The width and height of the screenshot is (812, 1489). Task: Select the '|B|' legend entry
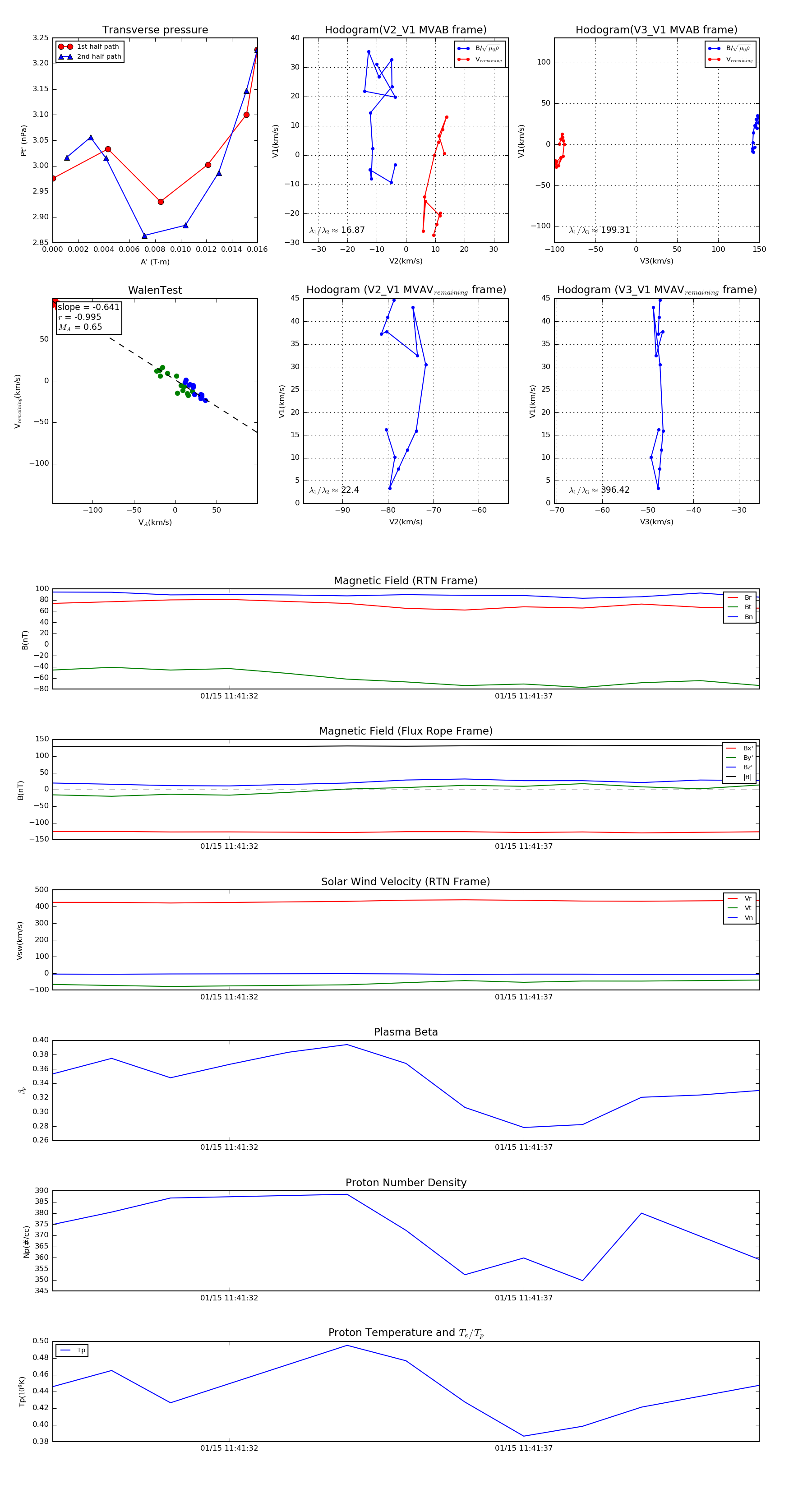coord(739,777)
